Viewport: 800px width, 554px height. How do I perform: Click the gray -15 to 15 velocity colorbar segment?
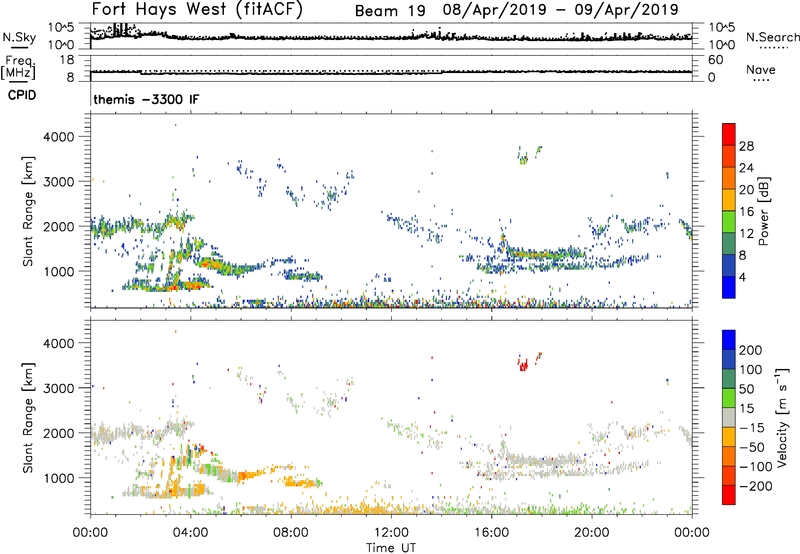tap(729, 417)
